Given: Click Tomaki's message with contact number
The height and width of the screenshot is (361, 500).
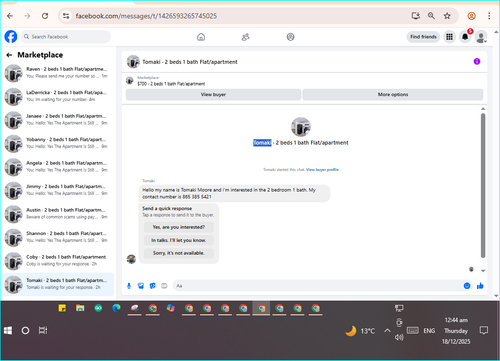Looking at the screenshot, I should [x=234, y=193].
